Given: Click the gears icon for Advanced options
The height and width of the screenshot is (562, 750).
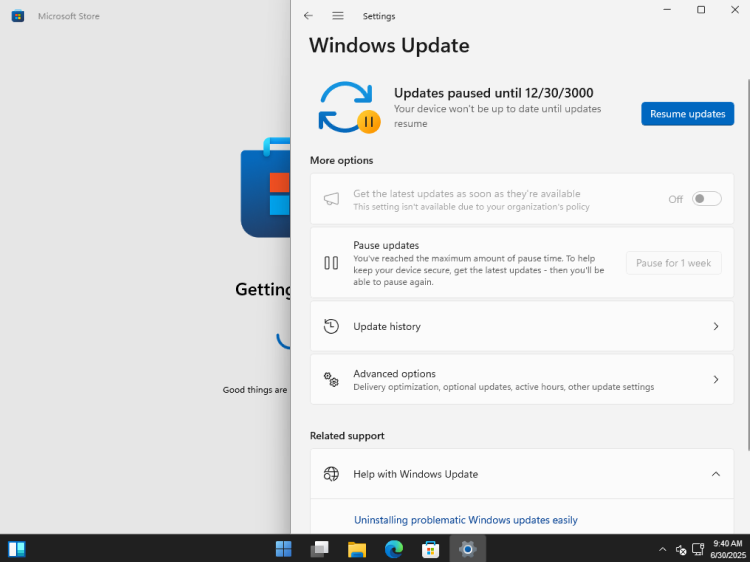Looking at the screenshot, I should pyautogui.click(x=331, y=379).
